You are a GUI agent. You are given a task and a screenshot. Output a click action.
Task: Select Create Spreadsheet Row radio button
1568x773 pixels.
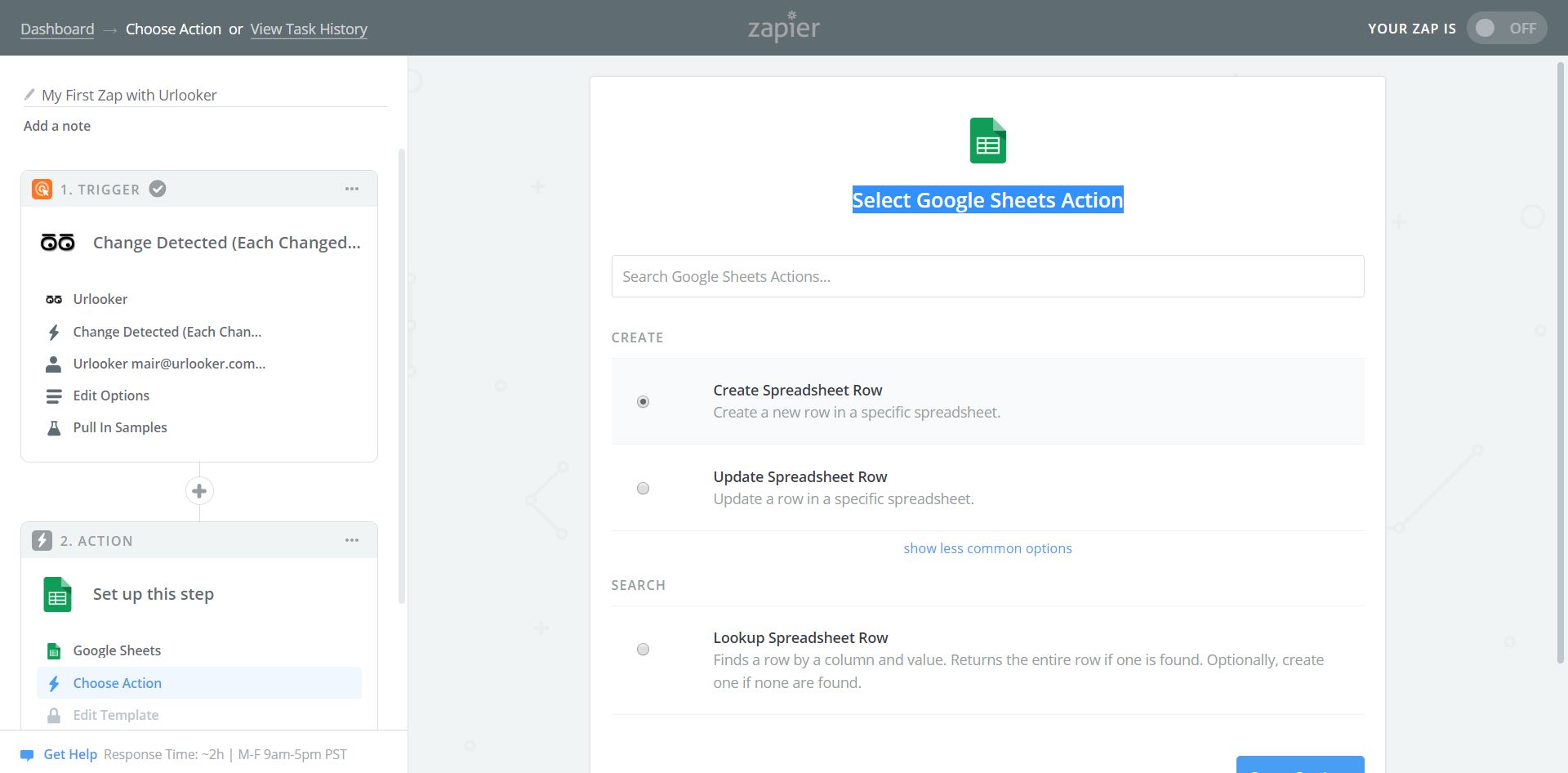(x=644, y=402)
